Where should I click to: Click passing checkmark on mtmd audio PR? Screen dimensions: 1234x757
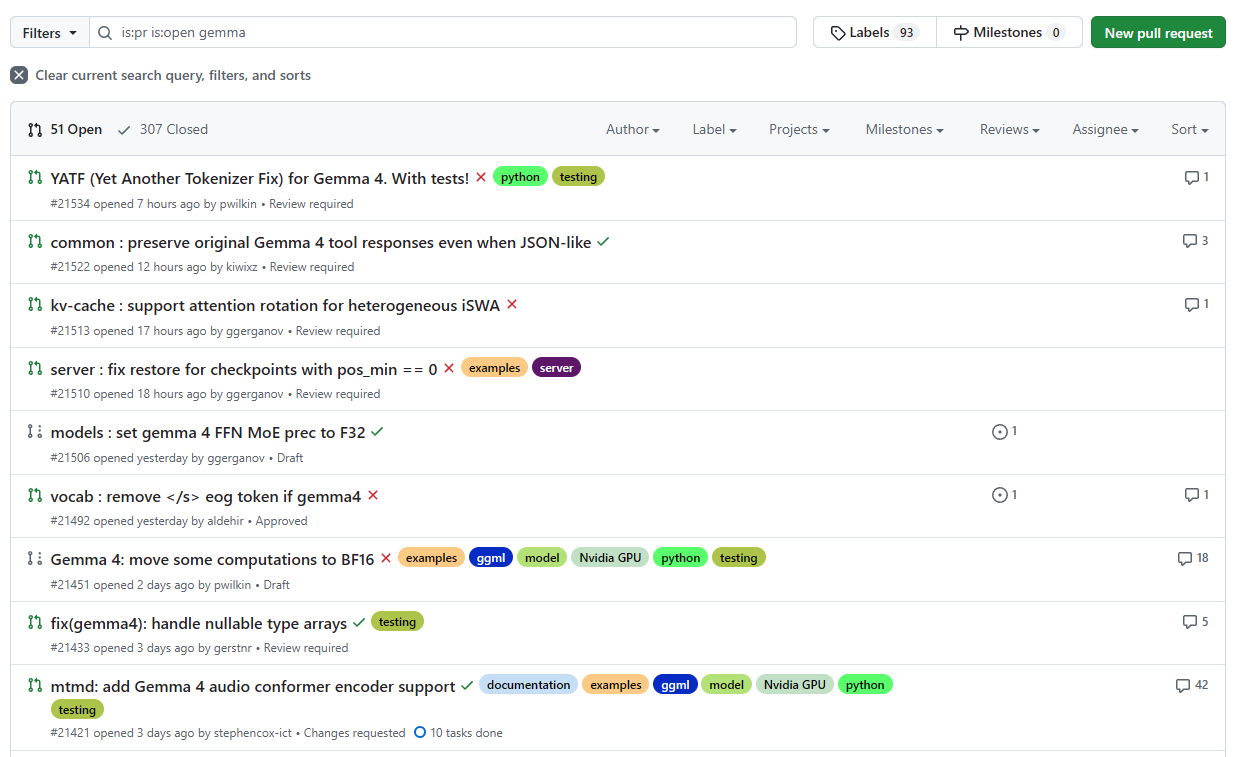(466, 686)
